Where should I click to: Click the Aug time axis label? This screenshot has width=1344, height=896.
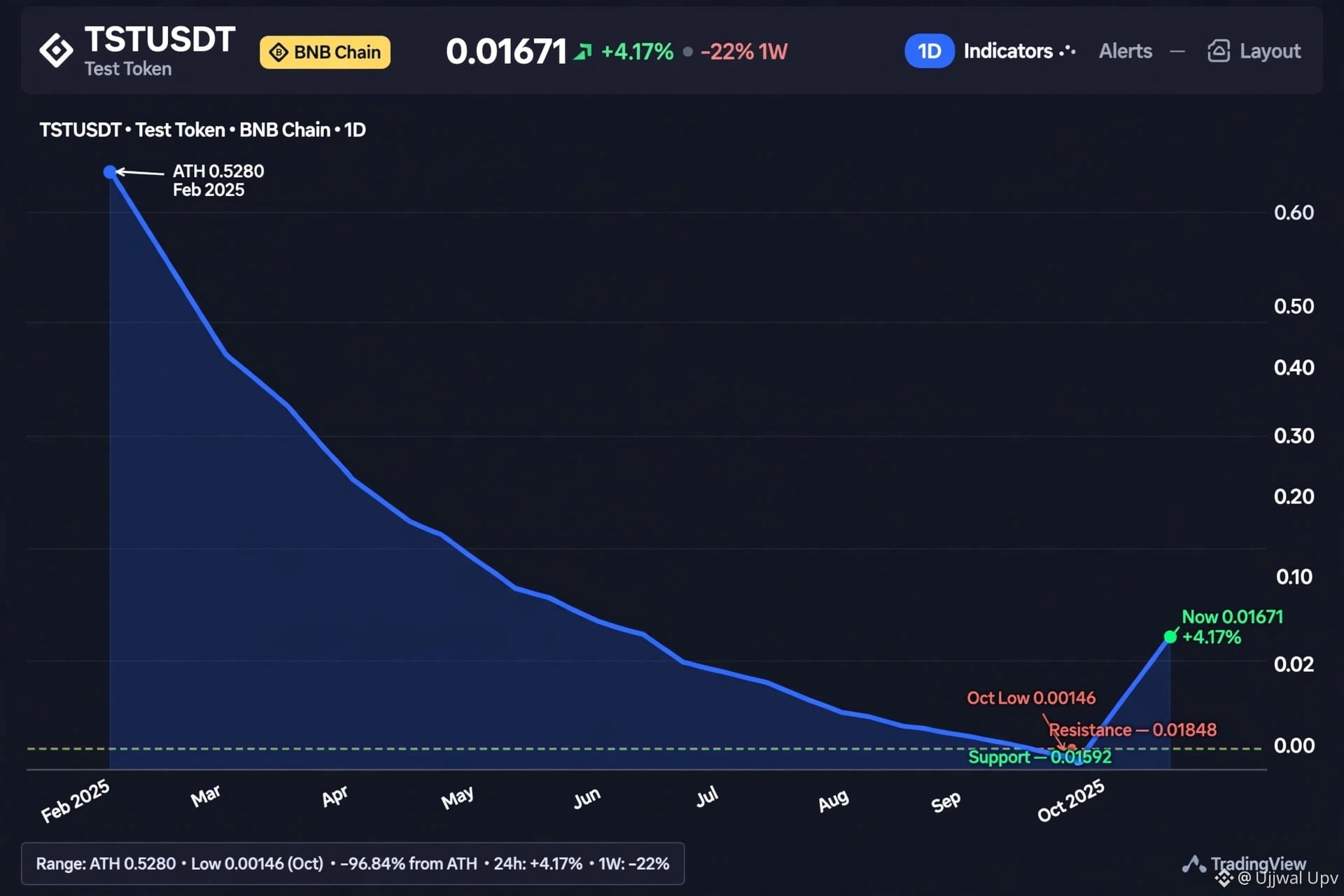pyautogui.click(x=834, y=801)
